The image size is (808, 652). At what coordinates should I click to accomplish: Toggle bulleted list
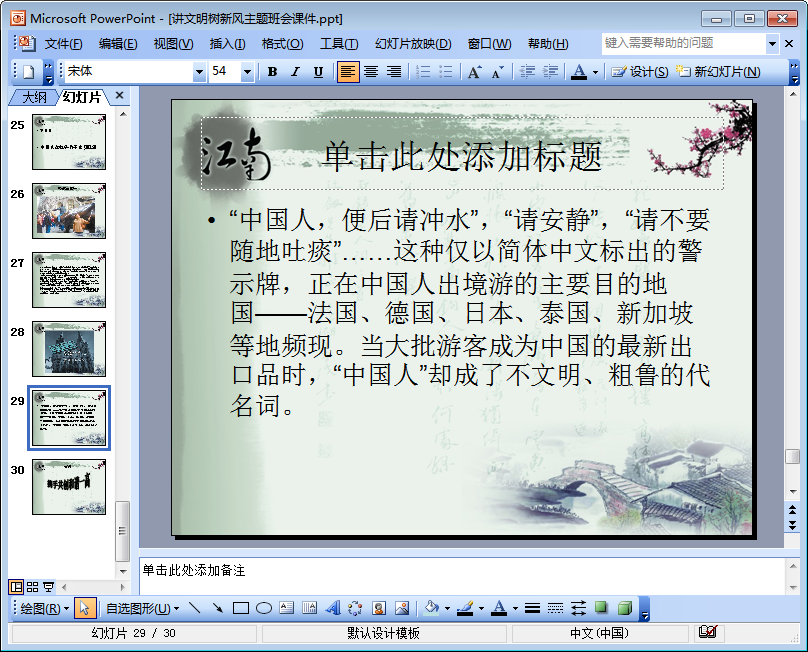[x=446, y=72]
